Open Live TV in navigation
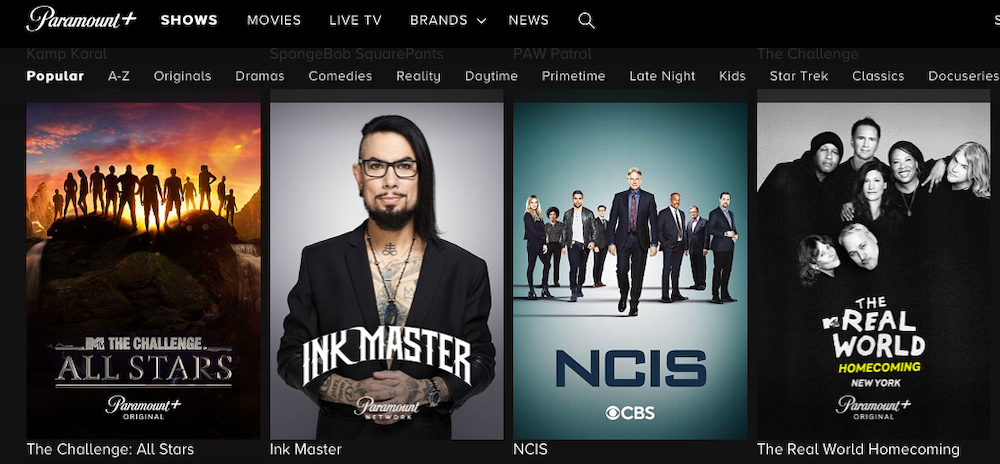The width and height of the screenshot is (1000, 464). click(x=355, y=20)
